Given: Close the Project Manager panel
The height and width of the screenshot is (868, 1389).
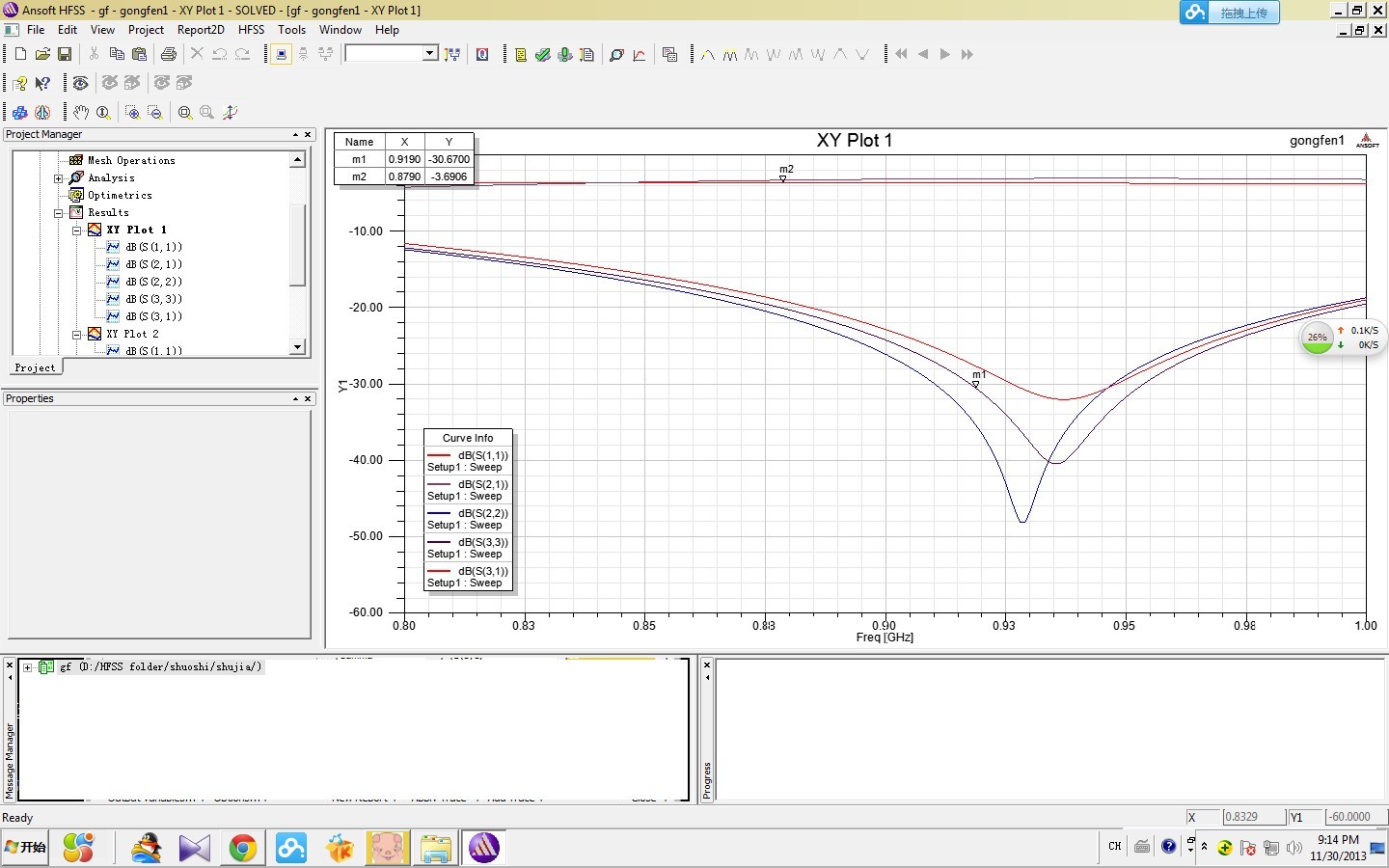Looking at the screenshot, I should [x=308, y=135].
